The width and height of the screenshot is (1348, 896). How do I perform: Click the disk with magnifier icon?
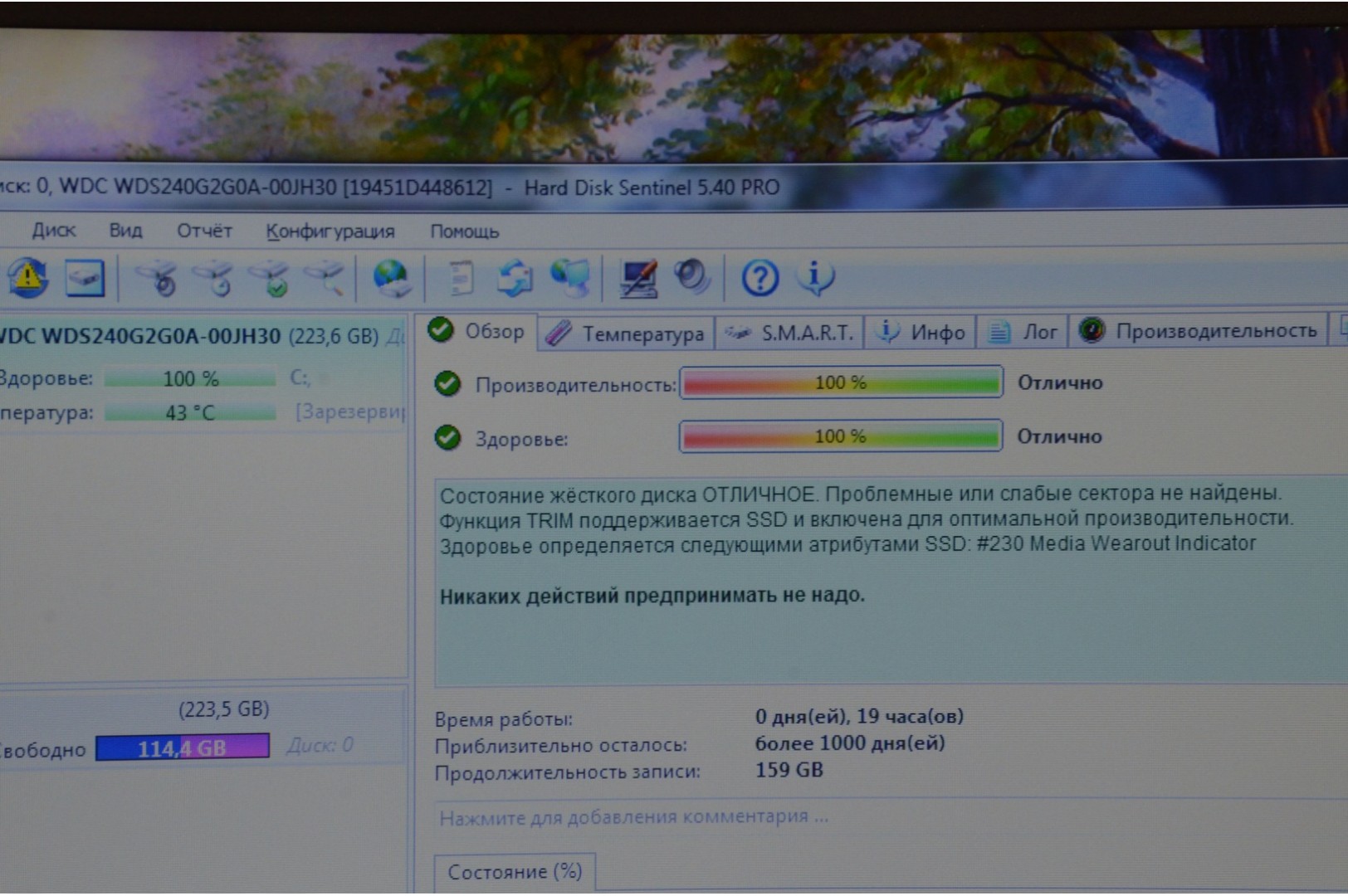pos(325,279)
